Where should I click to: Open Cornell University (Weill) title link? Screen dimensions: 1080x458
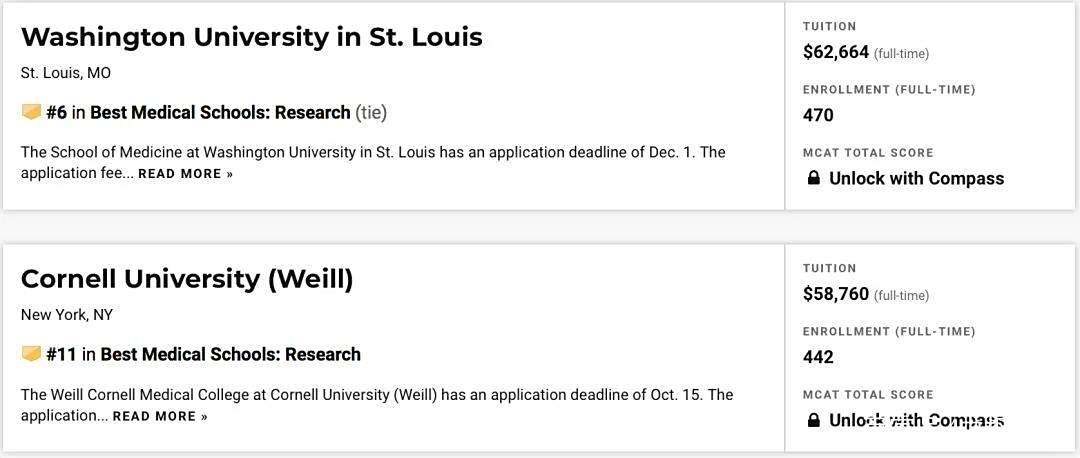[187, 280]
